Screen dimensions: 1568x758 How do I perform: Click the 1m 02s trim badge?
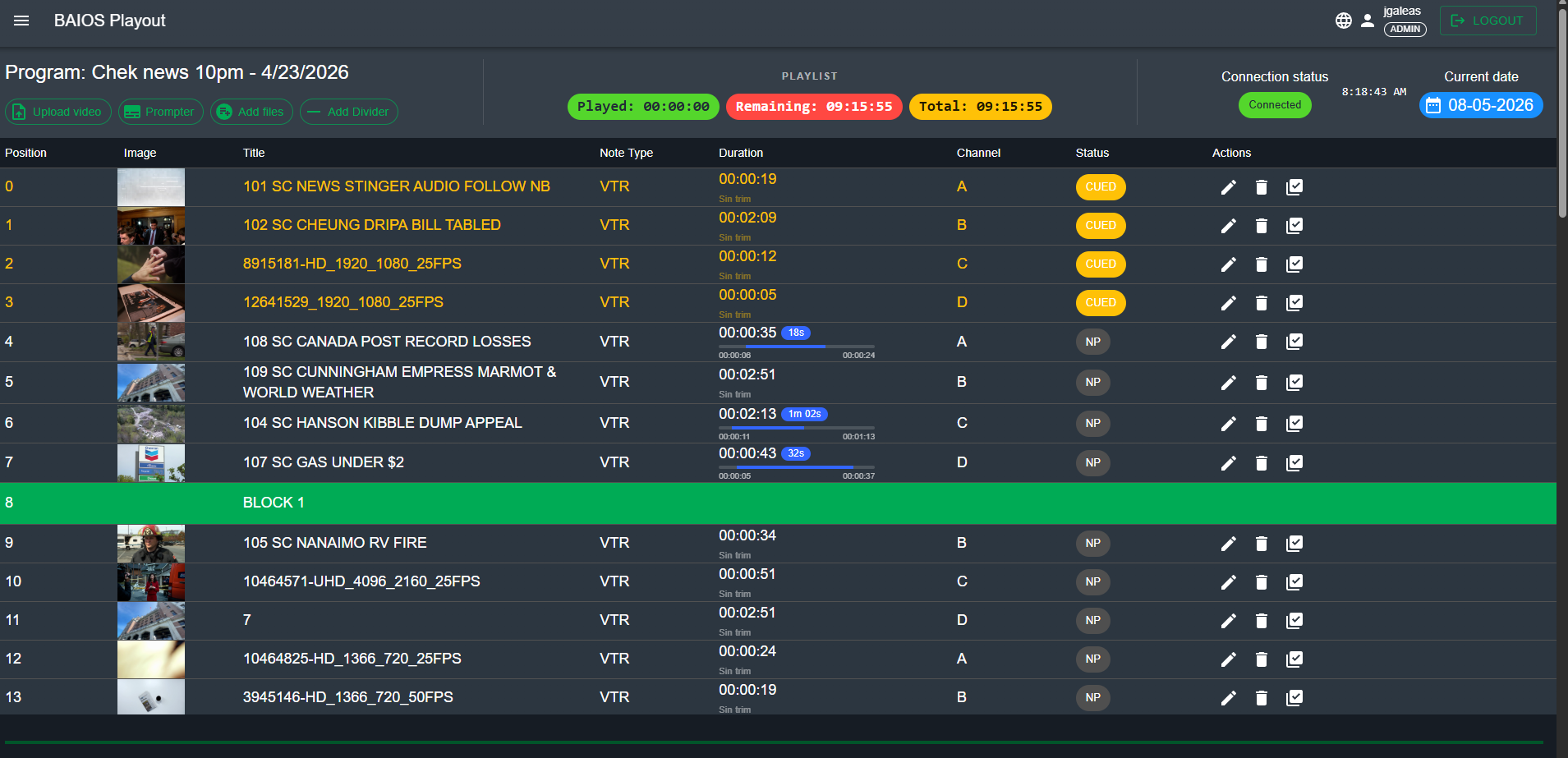click(x=804, y=414)
